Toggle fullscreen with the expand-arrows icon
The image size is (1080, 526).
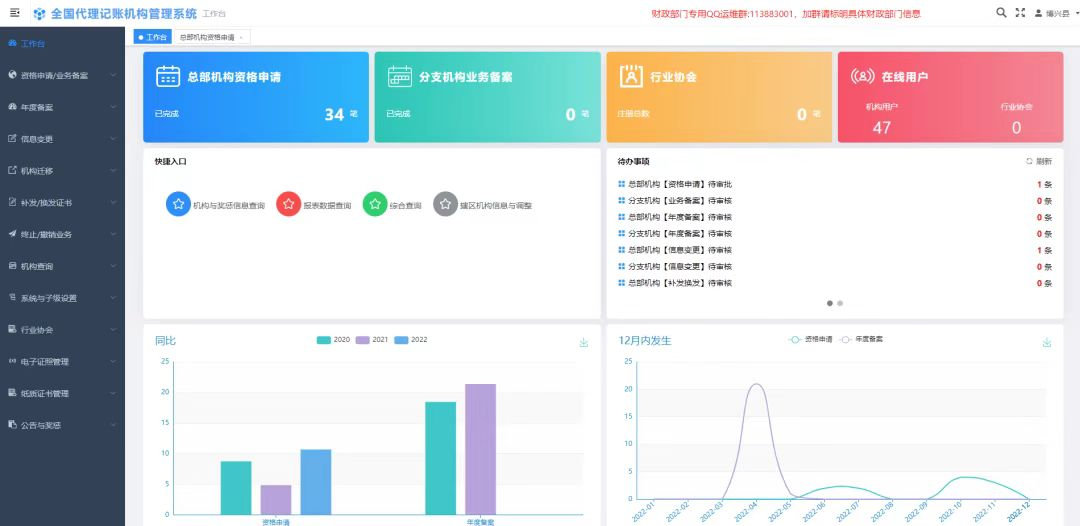[1021, 12]
